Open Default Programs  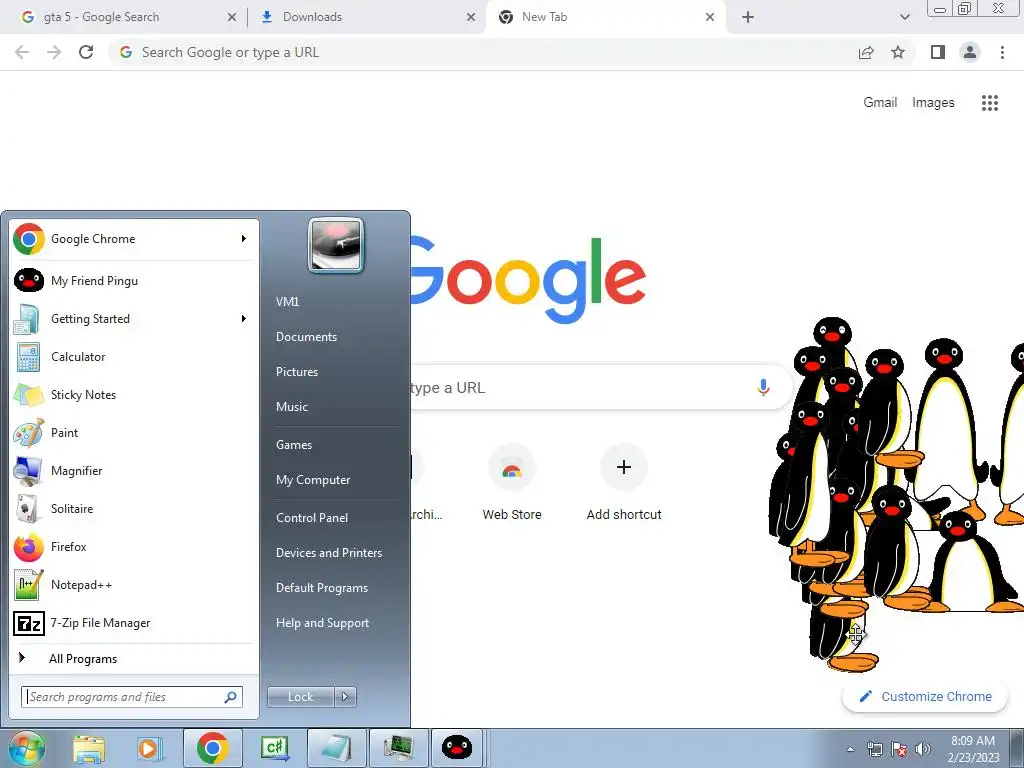[x=322, y=588]
